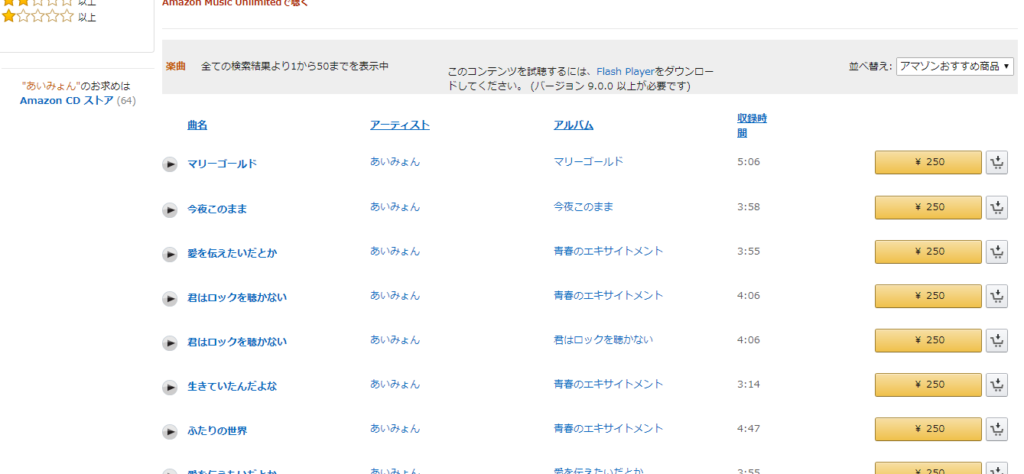Click the 5:06 duration of マリーゴールド

(748, 162)
